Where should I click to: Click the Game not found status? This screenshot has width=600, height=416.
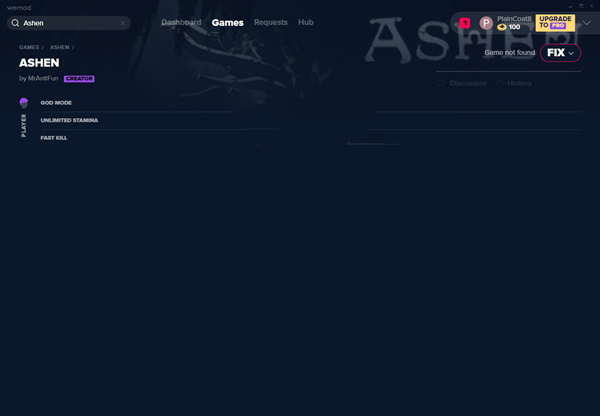click(510, 52)
